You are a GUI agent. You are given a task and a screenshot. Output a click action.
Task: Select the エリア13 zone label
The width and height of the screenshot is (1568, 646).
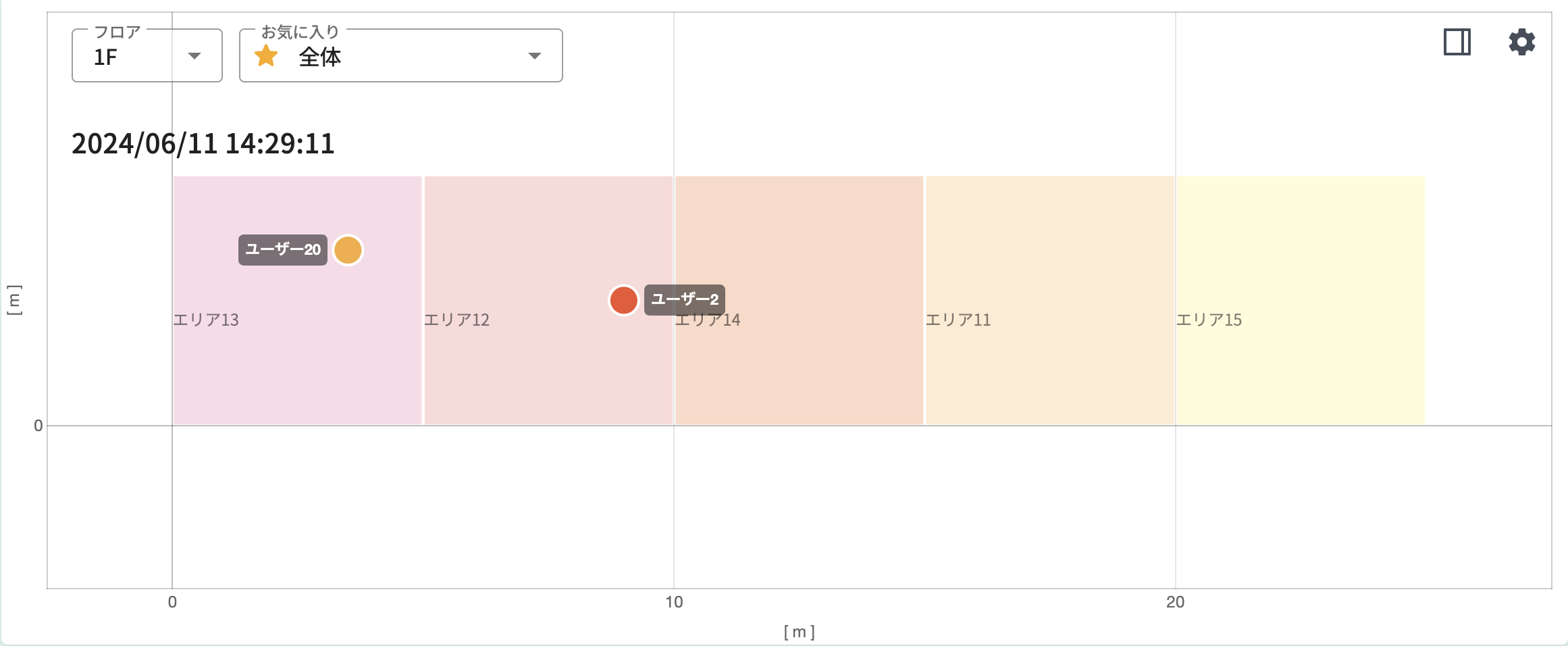(x=206, y=320)
